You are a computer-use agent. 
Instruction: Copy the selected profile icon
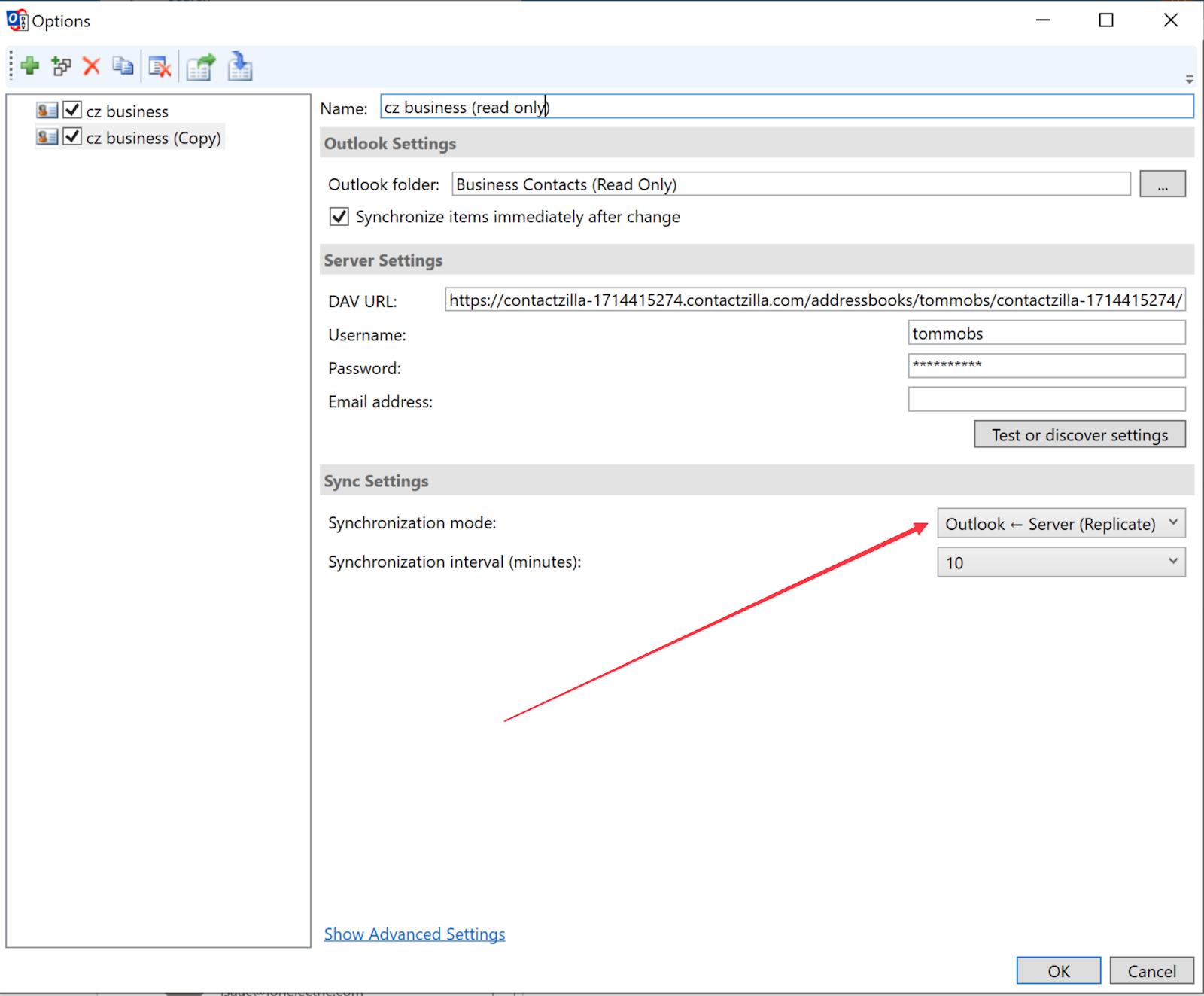point(123,66)
